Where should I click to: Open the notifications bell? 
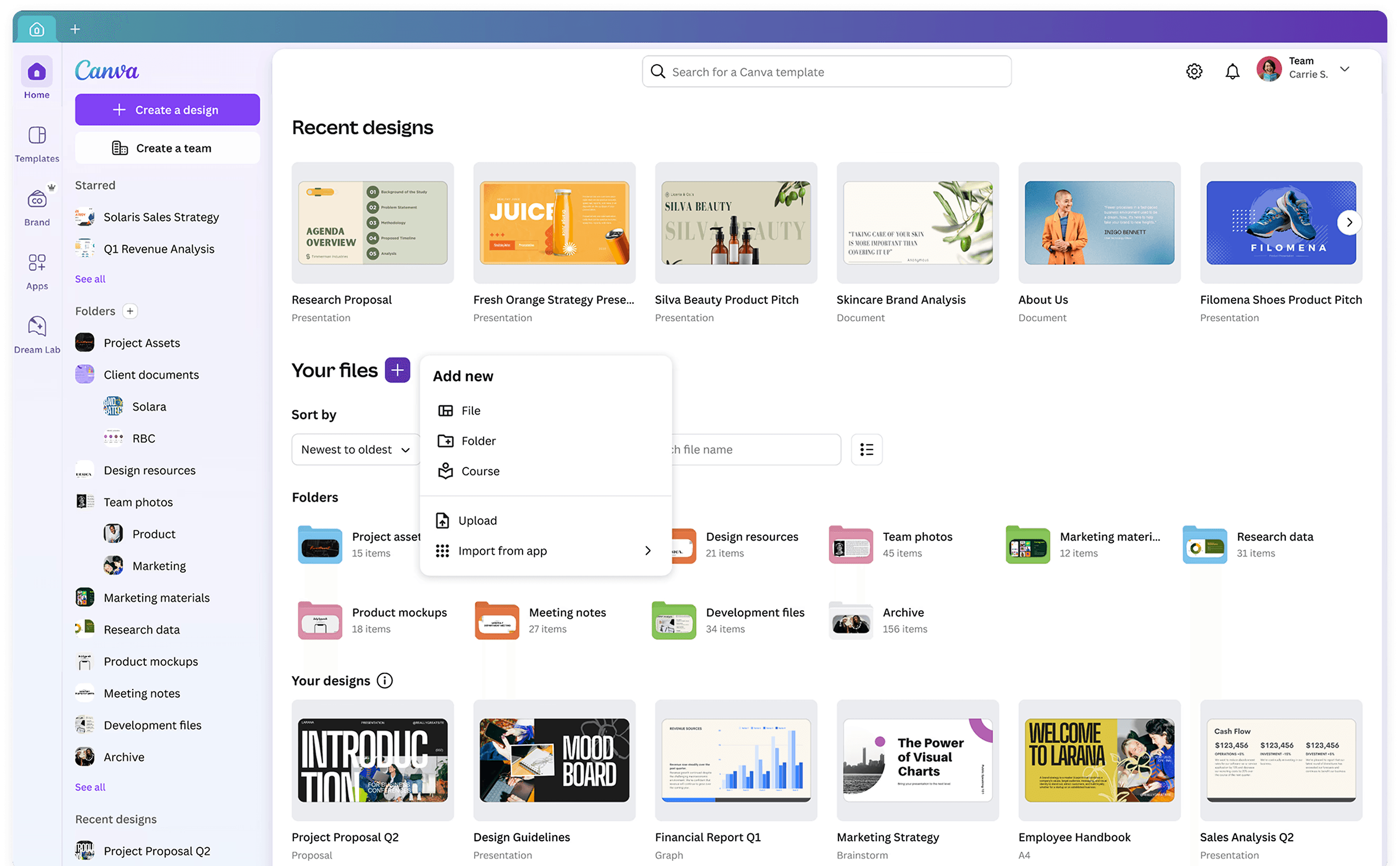coord(1231,72)
